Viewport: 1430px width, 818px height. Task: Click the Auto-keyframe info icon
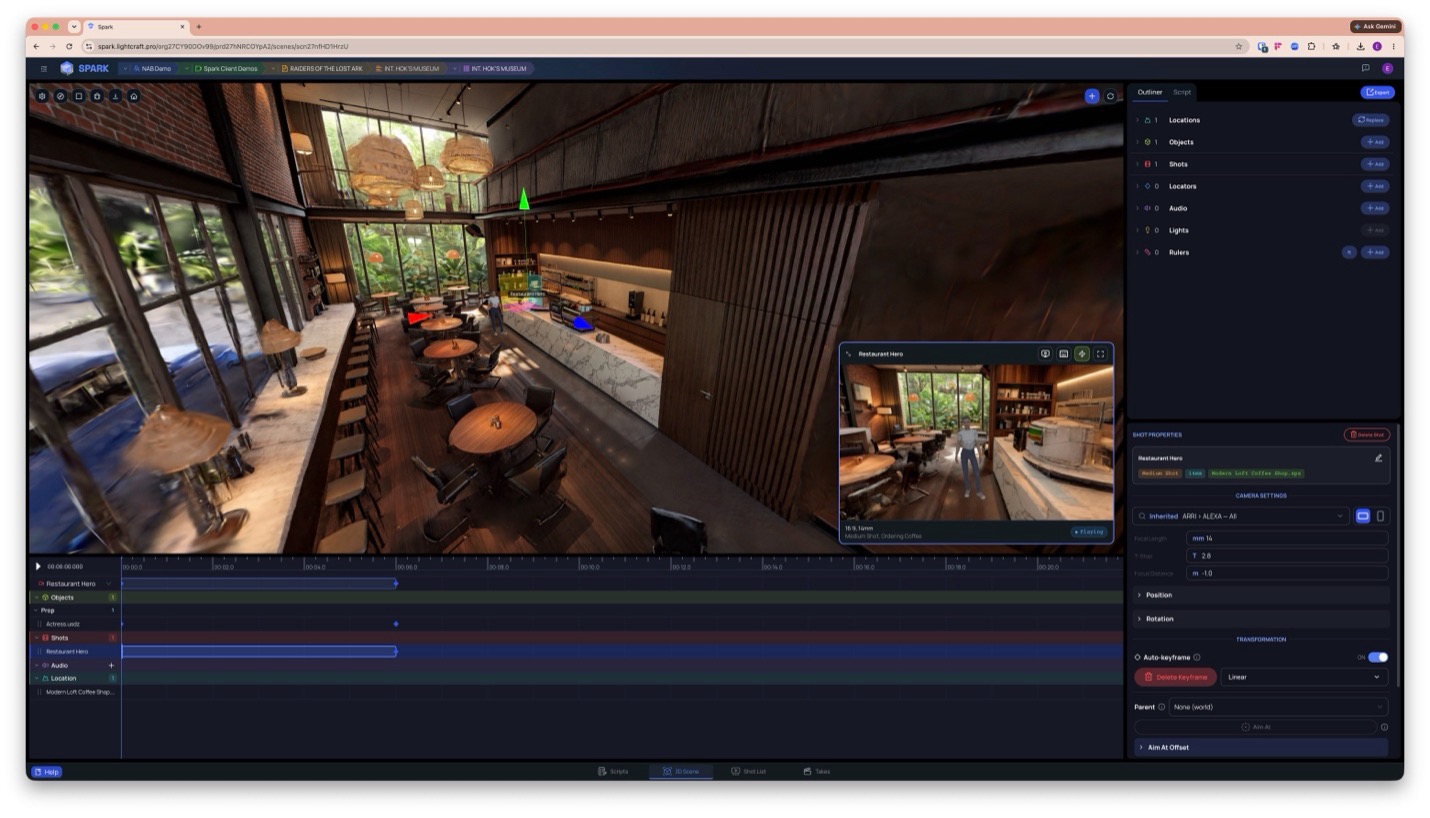pos(1197,657)
